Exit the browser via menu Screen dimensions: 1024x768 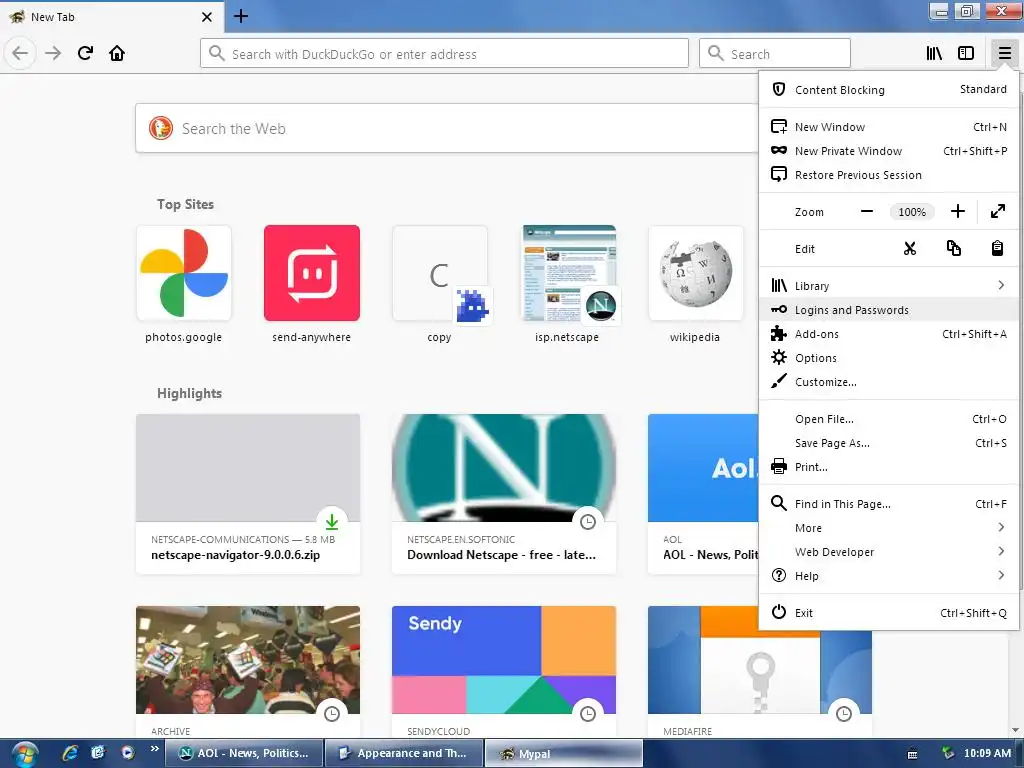889,613
